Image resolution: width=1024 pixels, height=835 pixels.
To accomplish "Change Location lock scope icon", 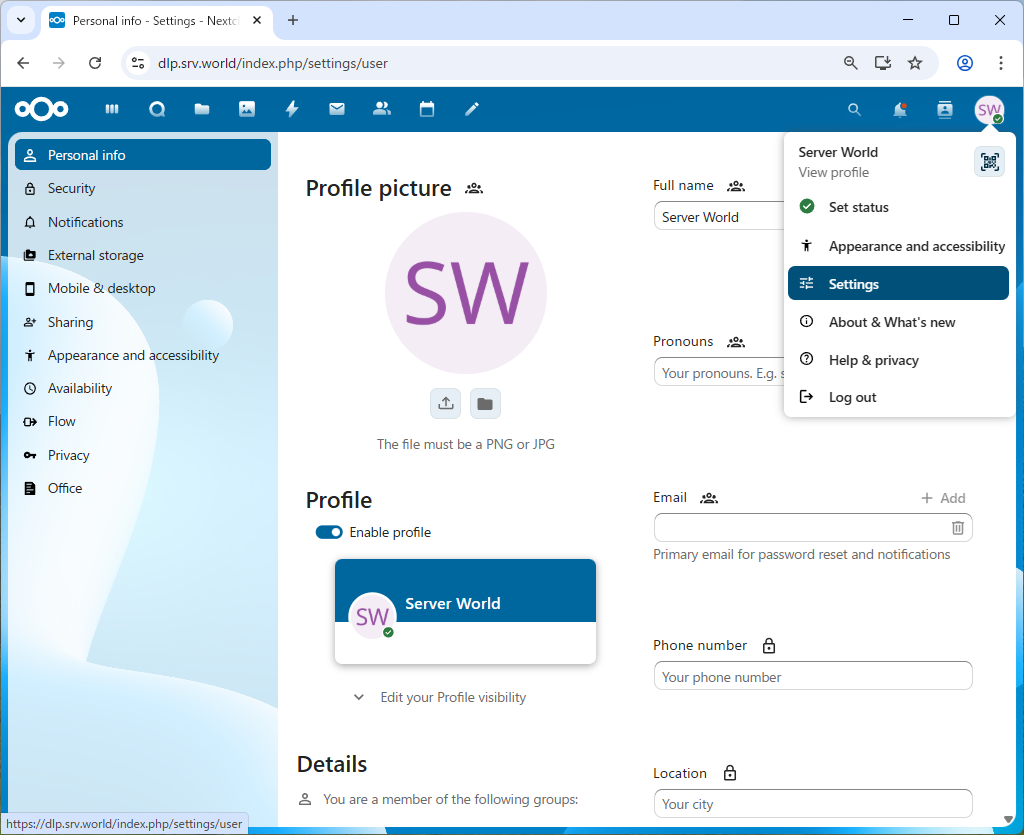I will pyautogui.click(x=730, y=774).
